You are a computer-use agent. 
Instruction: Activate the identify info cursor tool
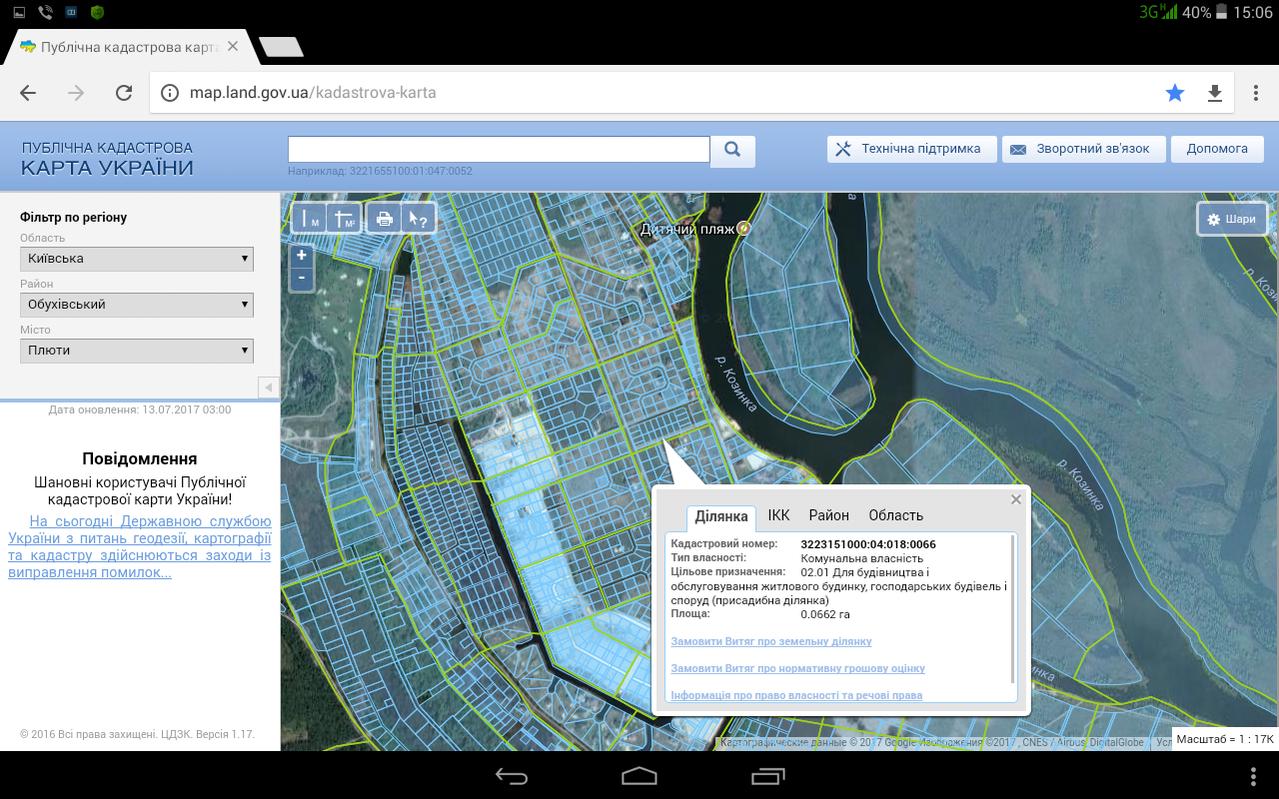click(x=418, y=219)
